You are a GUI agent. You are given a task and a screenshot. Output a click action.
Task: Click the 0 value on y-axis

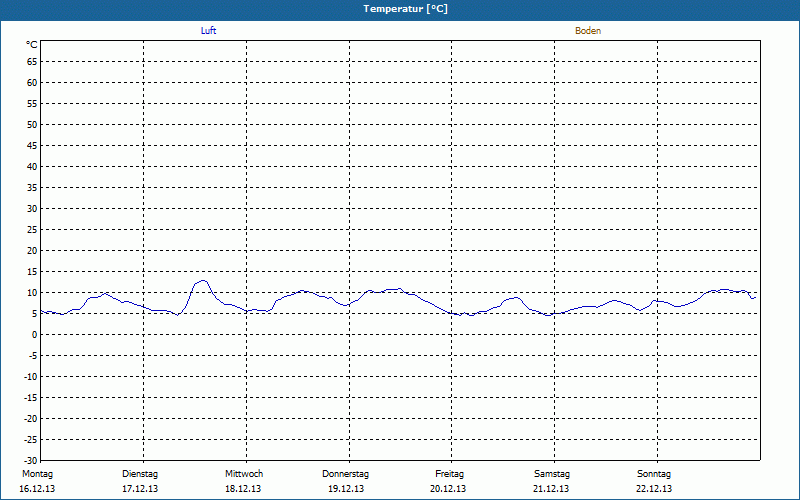point(34,335)
